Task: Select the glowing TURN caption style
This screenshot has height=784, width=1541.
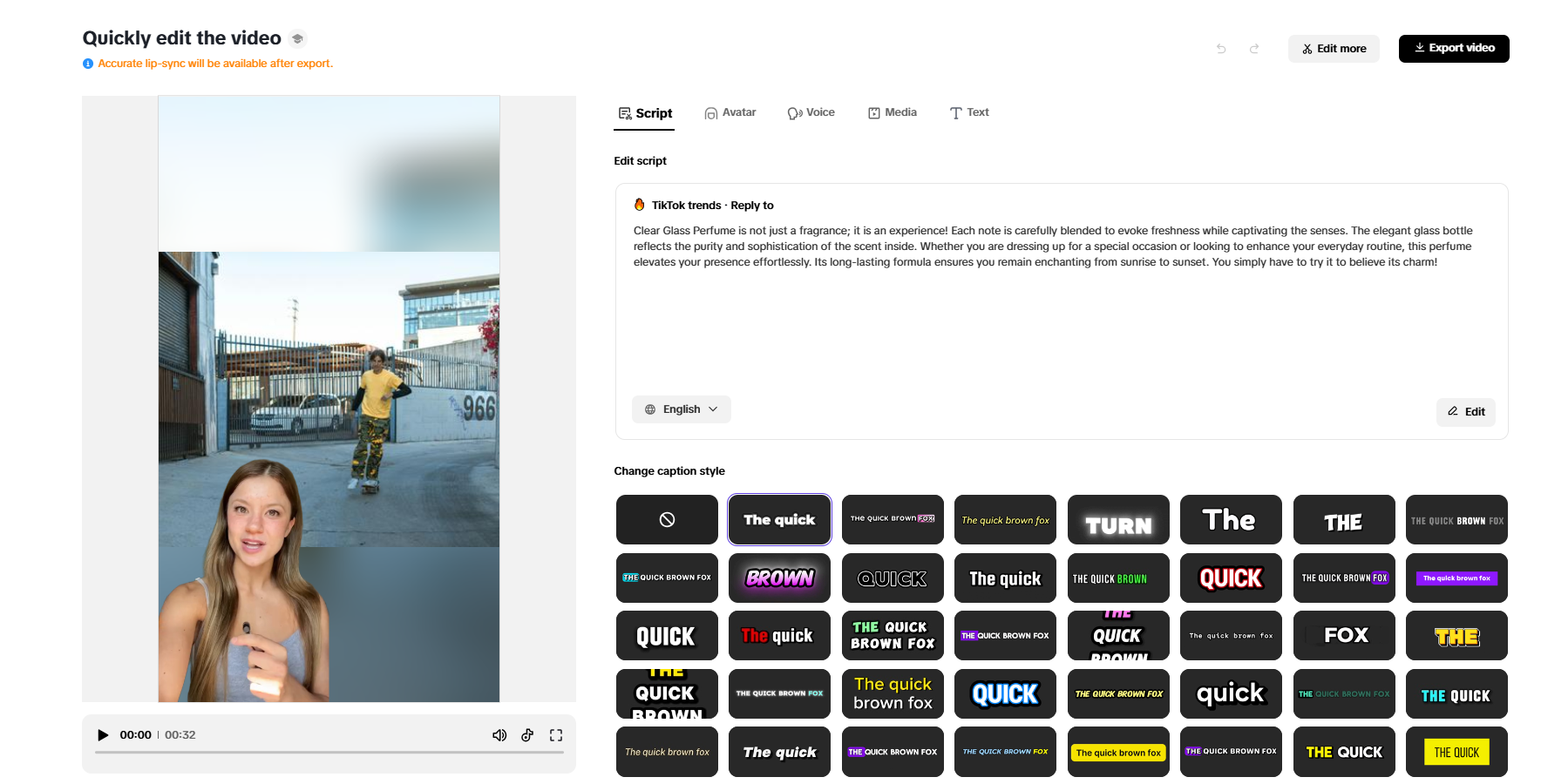Action: [1118, 519]
